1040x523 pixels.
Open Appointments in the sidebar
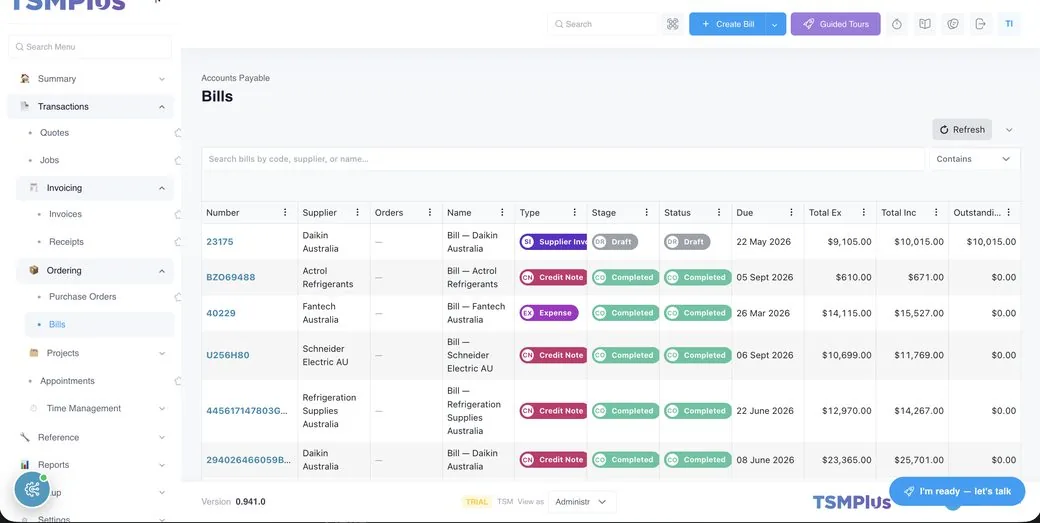click(68, 381)
